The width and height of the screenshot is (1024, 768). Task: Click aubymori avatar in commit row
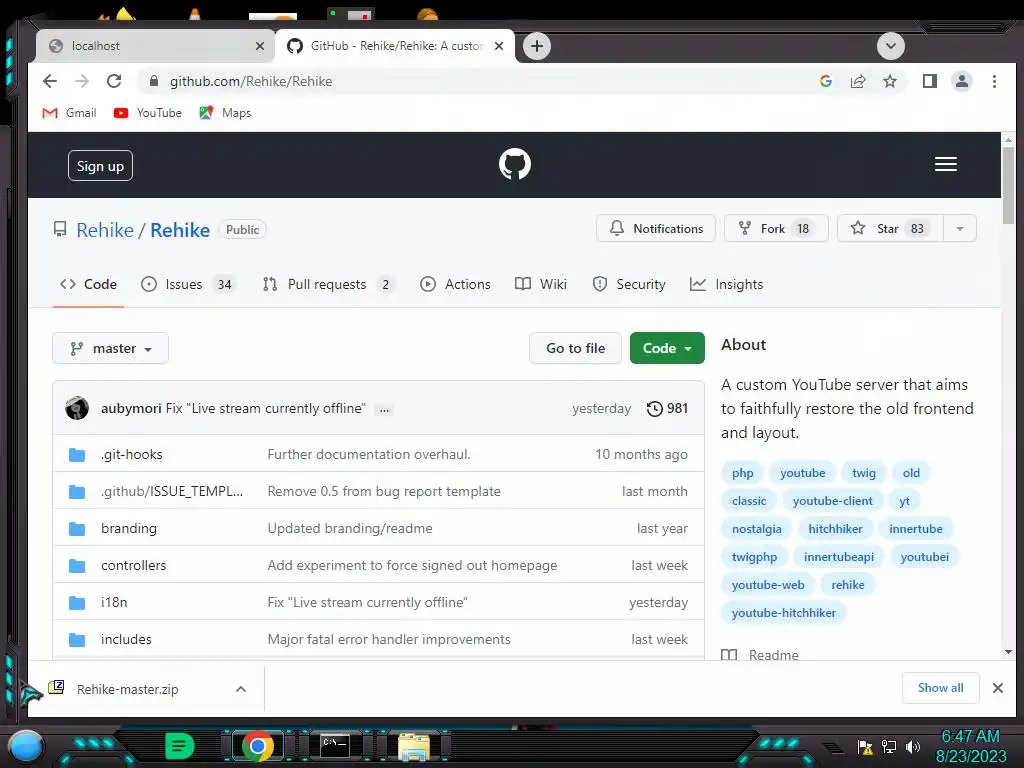click(77, 408)
